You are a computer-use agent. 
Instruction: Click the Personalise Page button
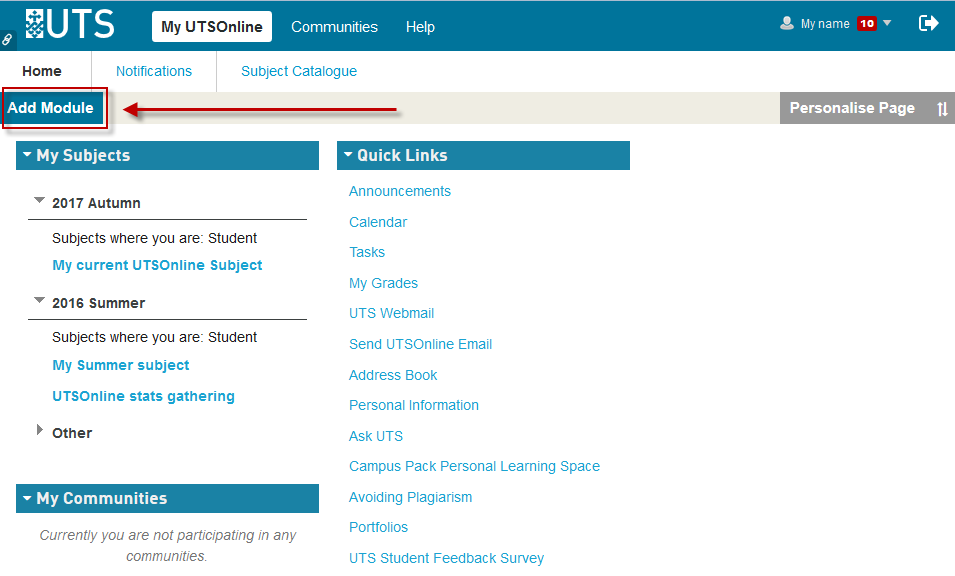coord(852,108)
